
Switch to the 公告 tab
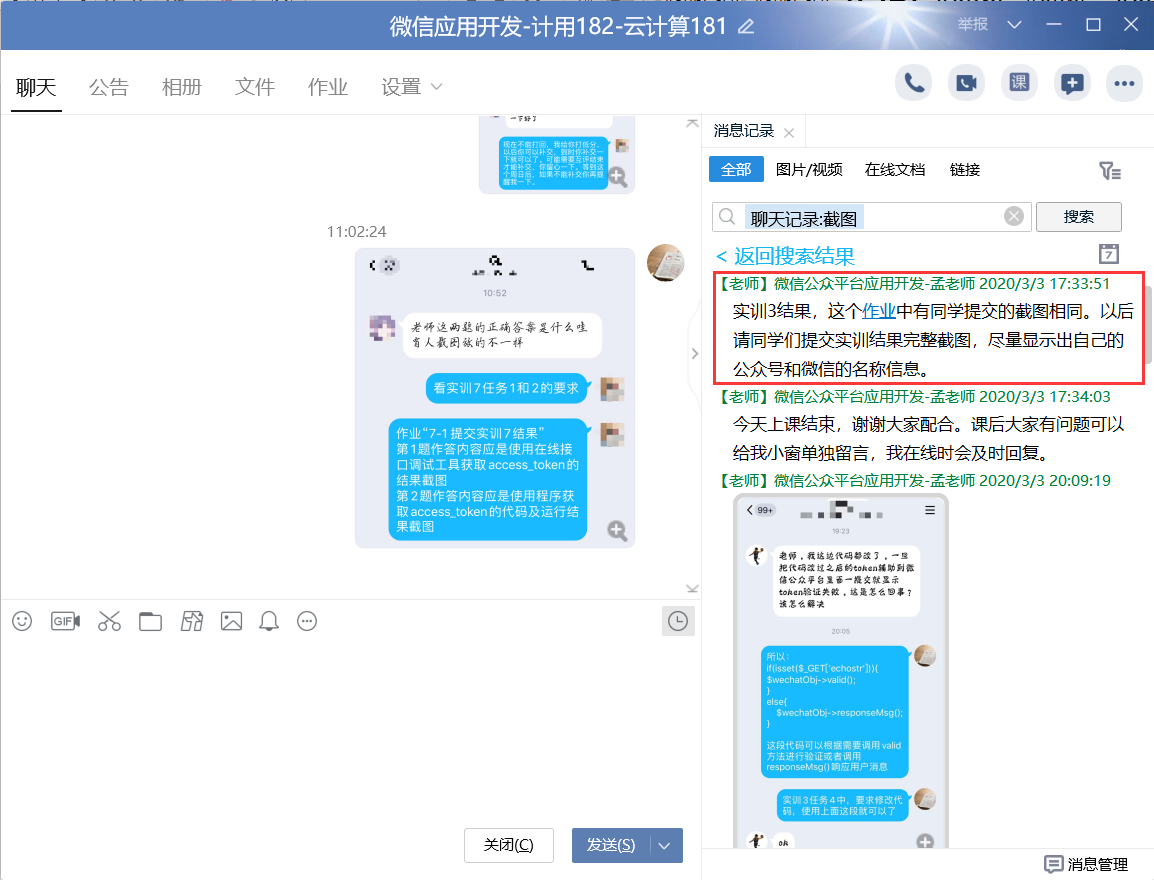(x=108, y=87)
